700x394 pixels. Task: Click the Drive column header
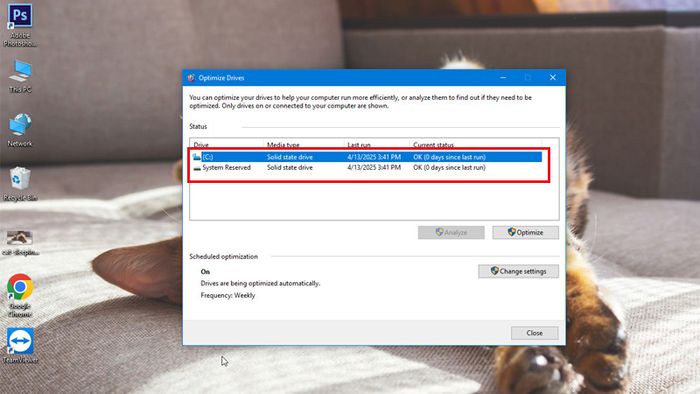click(201, 145)
